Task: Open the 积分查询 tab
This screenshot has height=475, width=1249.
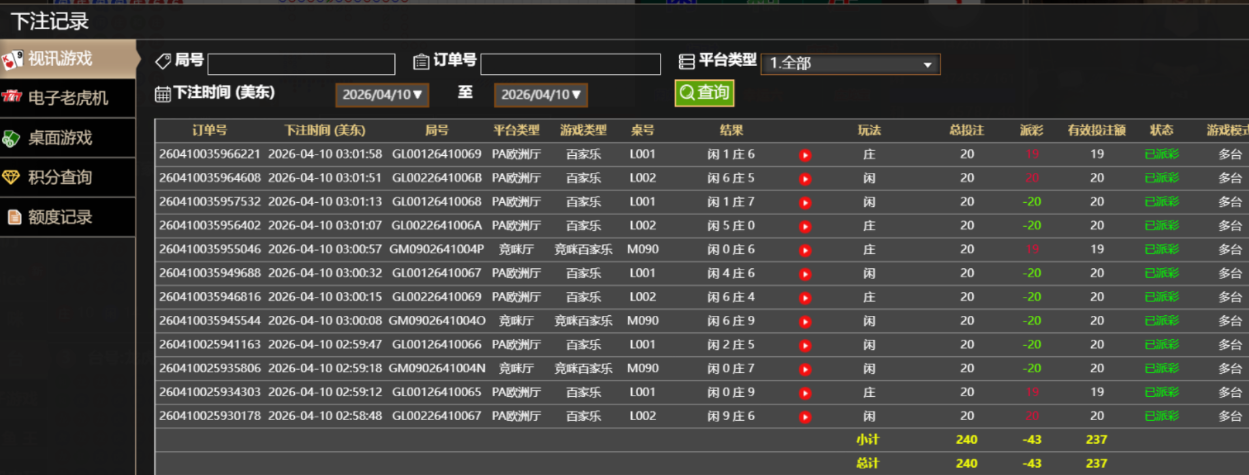Action: tap(67, 177)
